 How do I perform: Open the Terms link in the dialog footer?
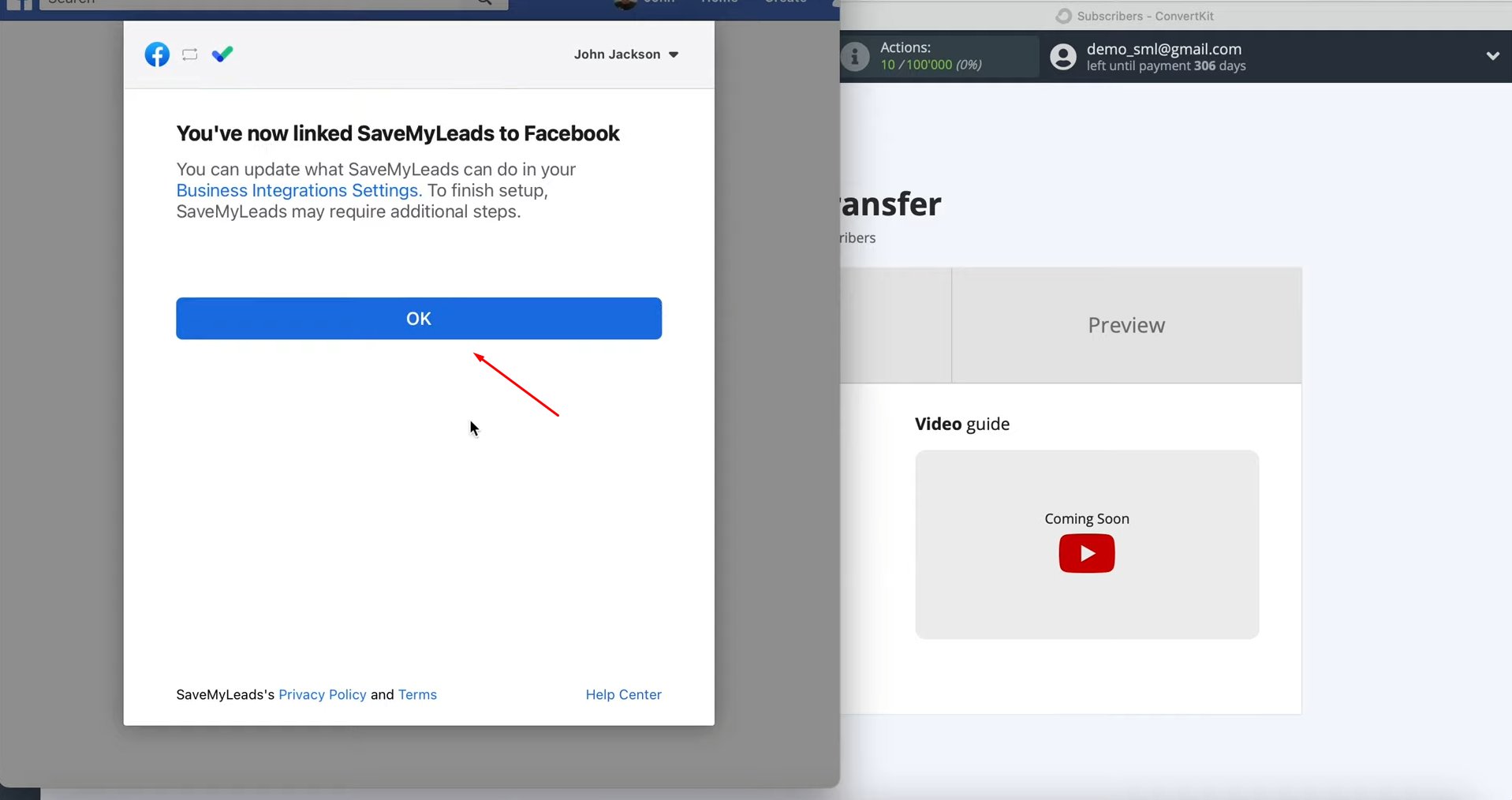pyautogui.click(x=417, y=694)
